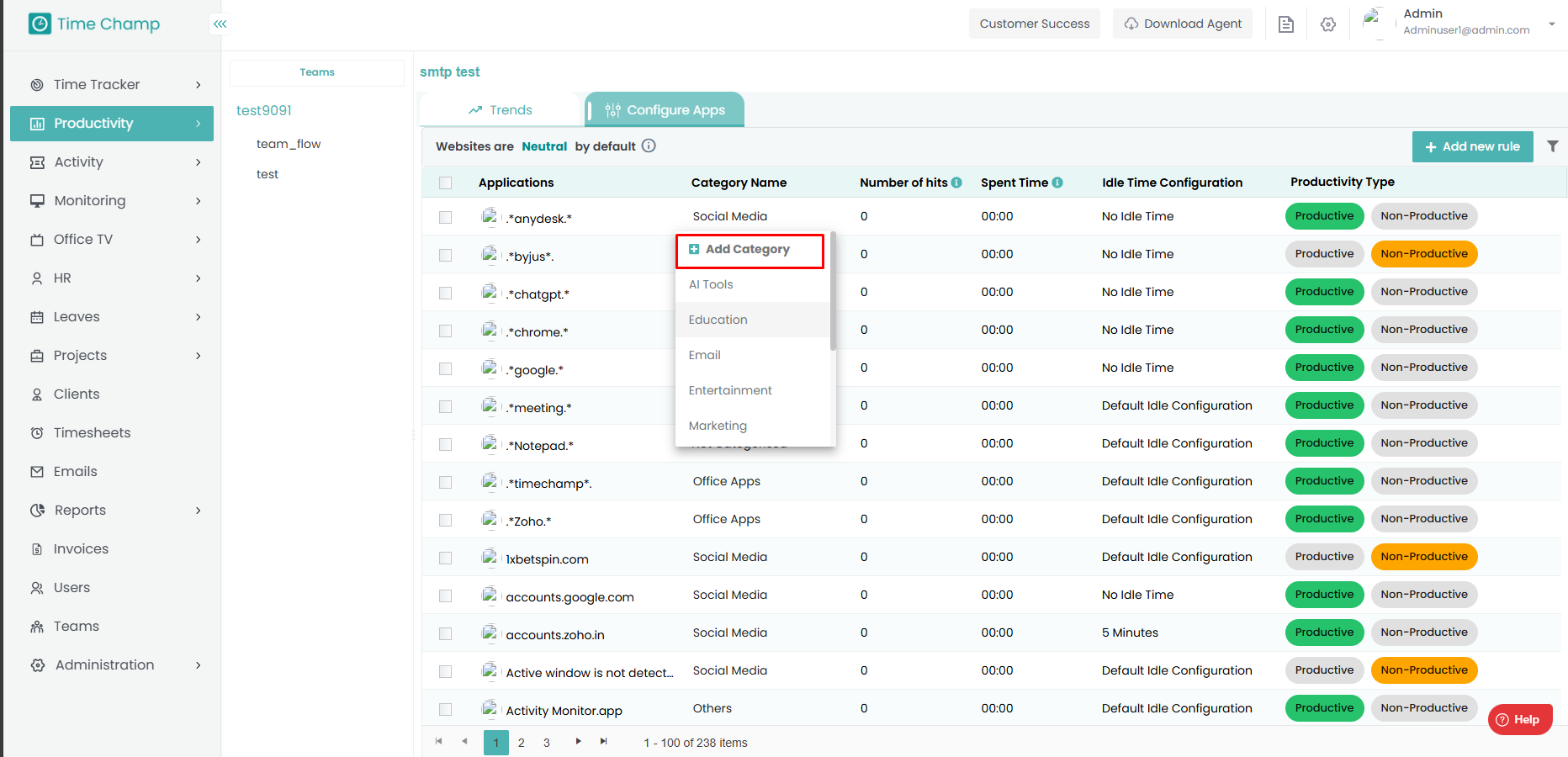Viewport: 1568px width, 757px height.
Task: Open the Admin account dropdown arrow
Action: (1551, 24)
